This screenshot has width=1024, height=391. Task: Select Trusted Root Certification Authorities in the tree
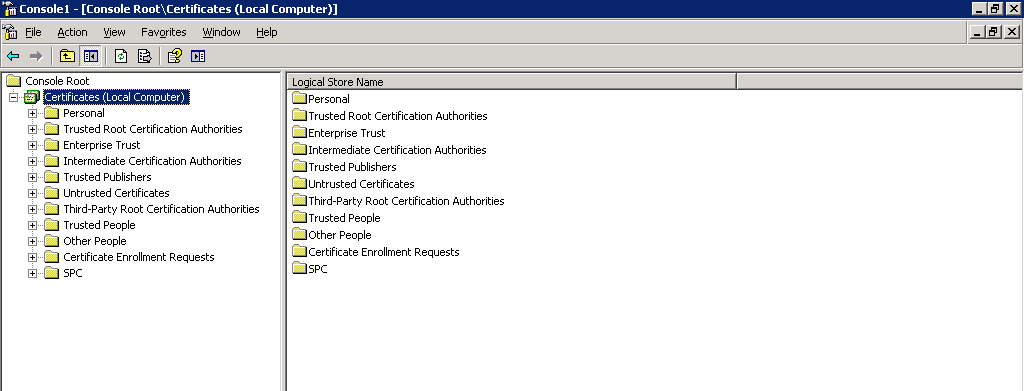tap(153, 129)
